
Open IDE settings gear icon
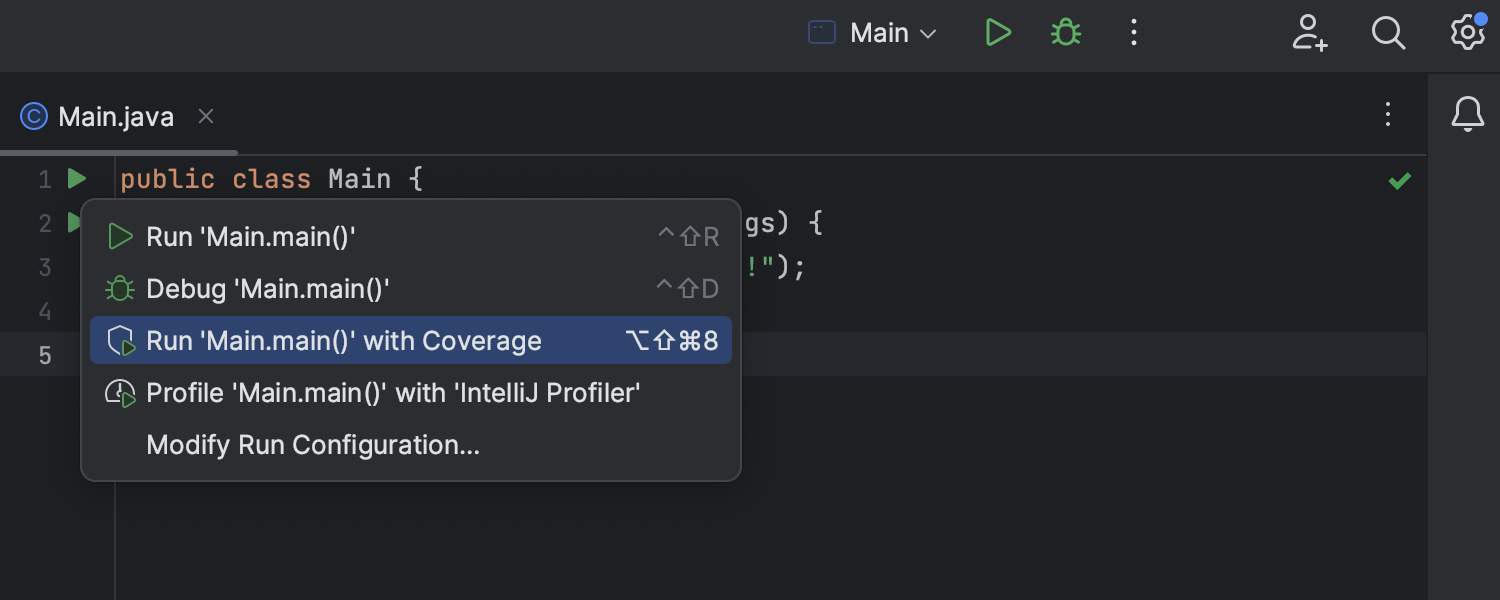point(1467,33)
